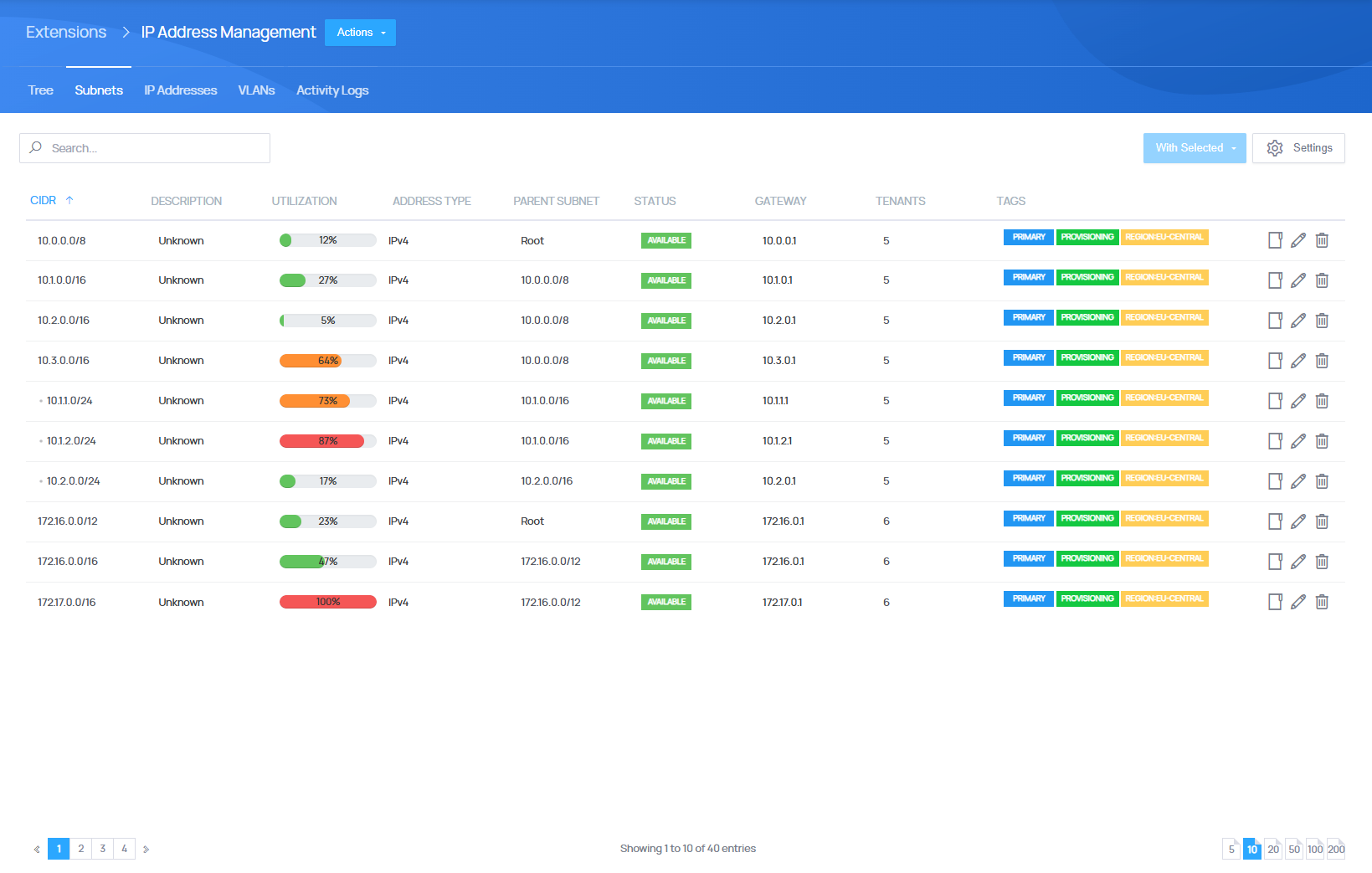Go to the Extensions breadcrumb link
This screenshot has height=873, width=1372.
pos(66,32)
